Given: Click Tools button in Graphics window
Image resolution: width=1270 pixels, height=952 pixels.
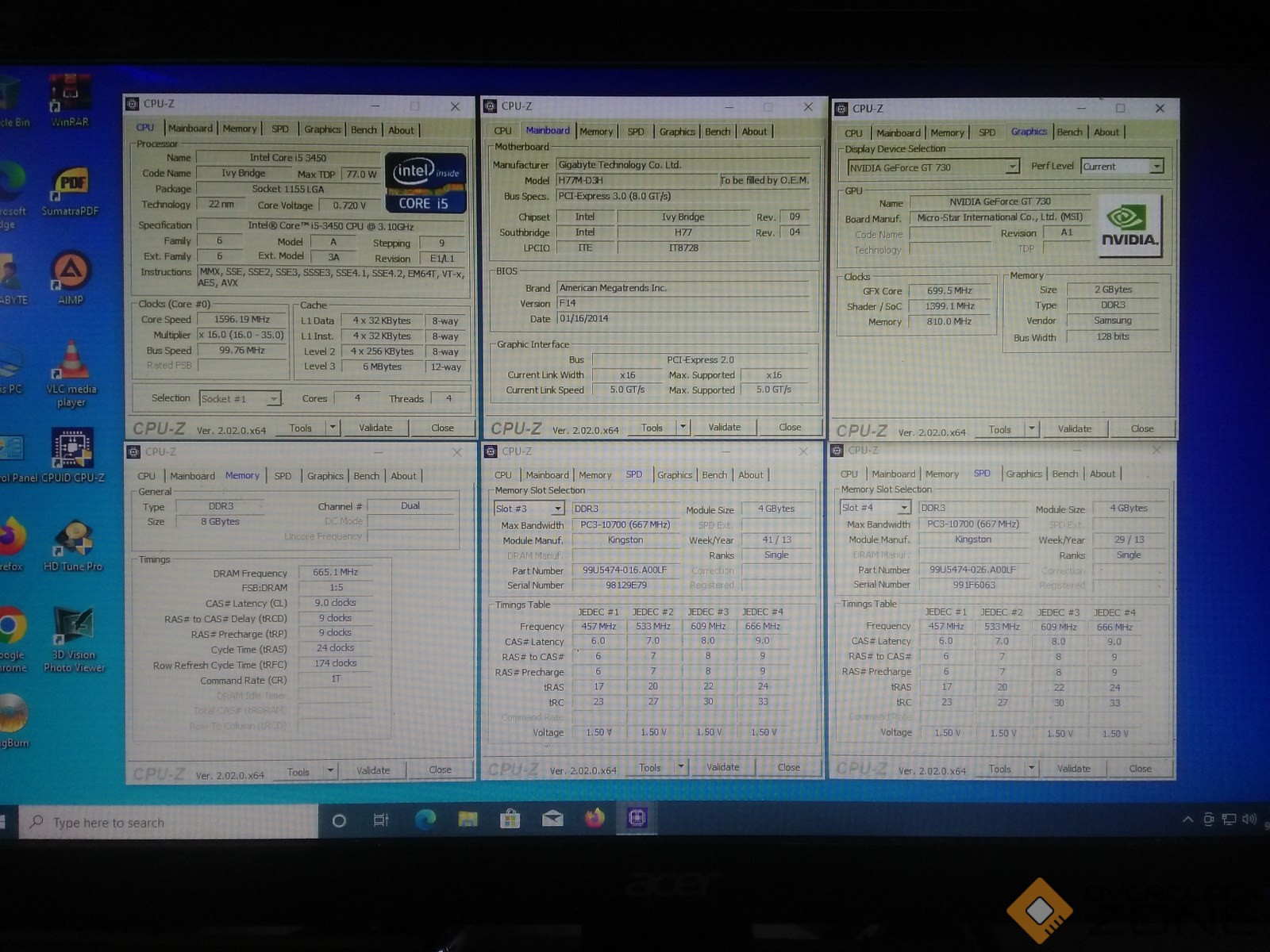Looking at the screenshot, I should pos(1000,429).
